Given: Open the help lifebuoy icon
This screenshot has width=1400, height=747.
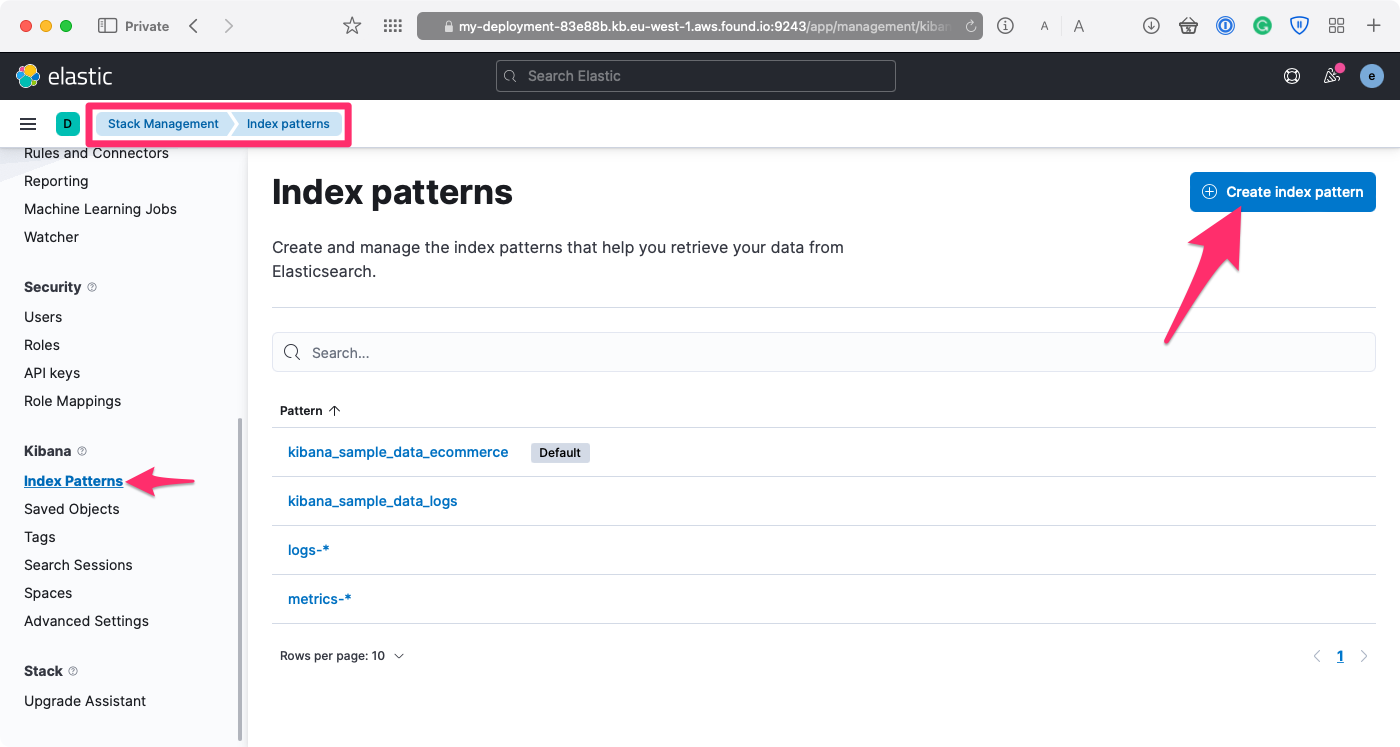Looking at the screenshot, I should [x=1292, y=76].
